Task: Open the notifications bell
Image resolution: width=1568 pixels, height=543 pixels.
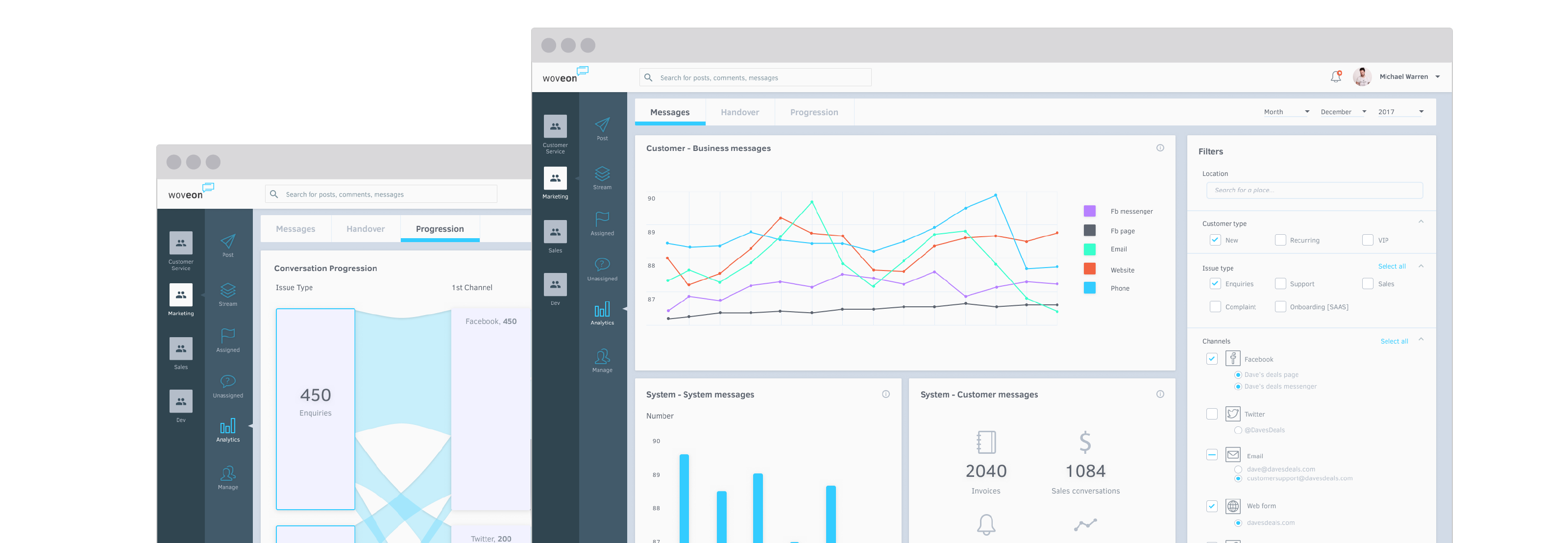Action: 1335,77
